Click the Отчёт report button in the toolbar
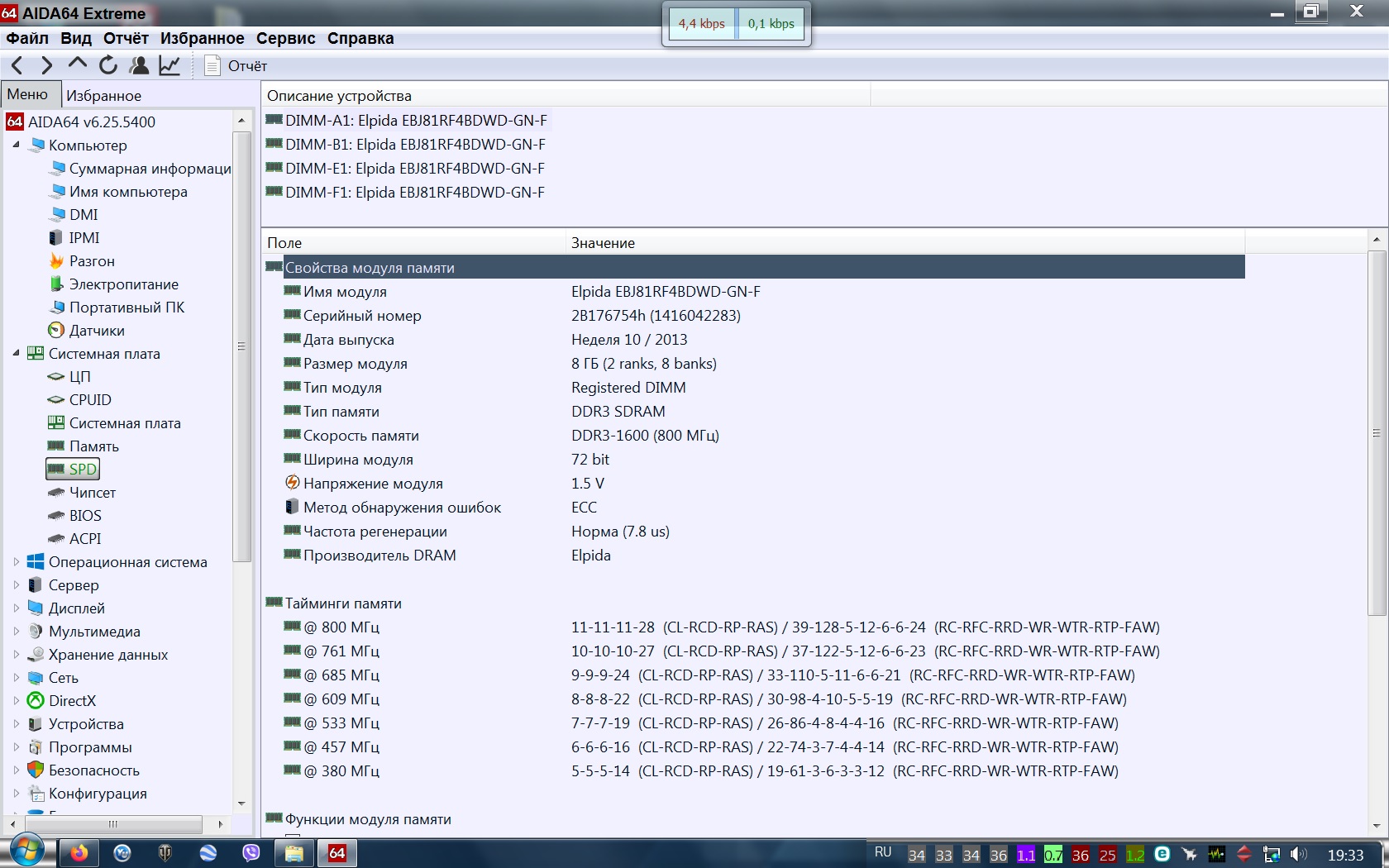Screen dimensions: 1389x868 [236, 65]
